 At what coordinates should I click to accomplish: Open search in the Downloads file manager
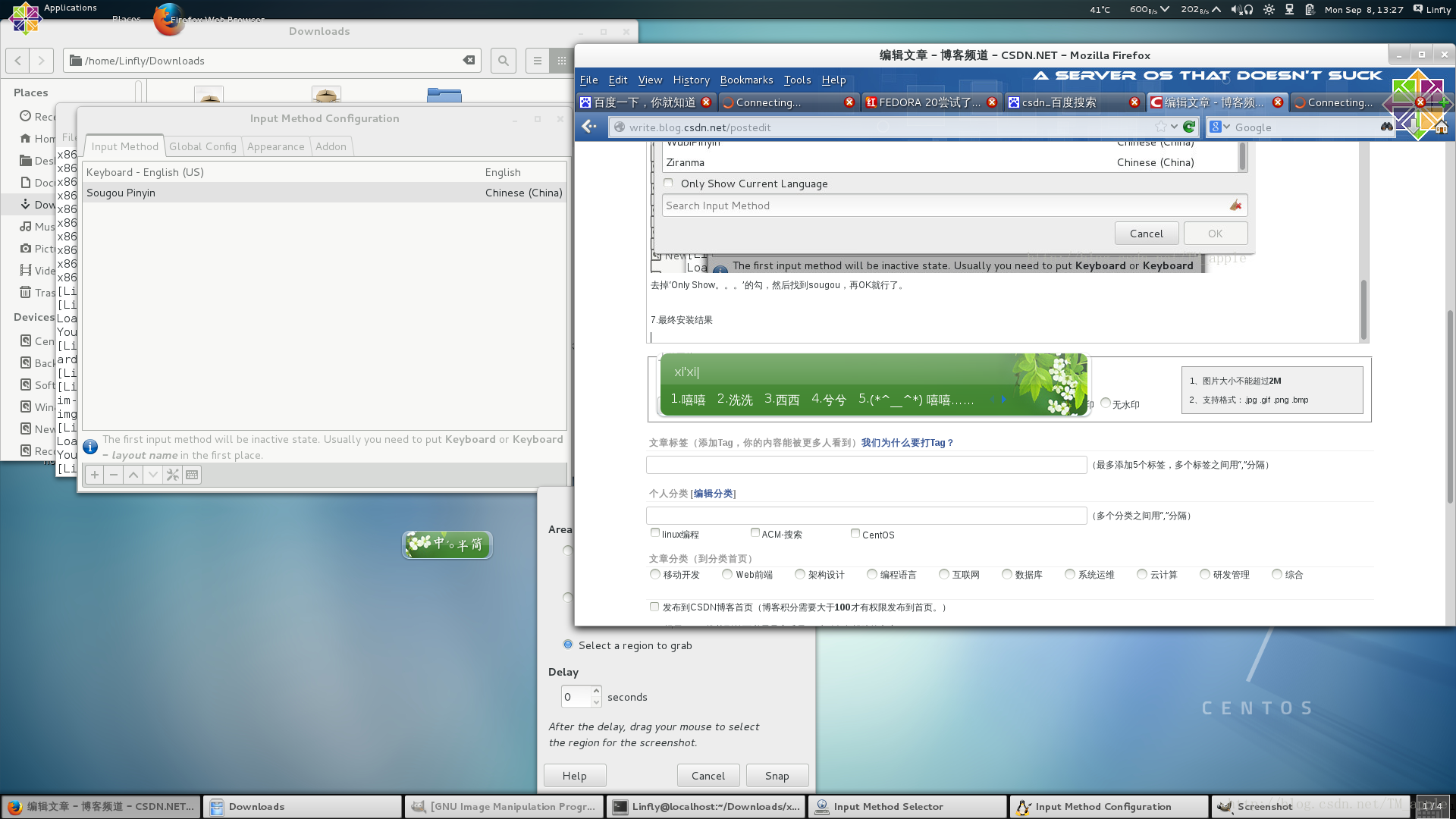coord(503,61)
